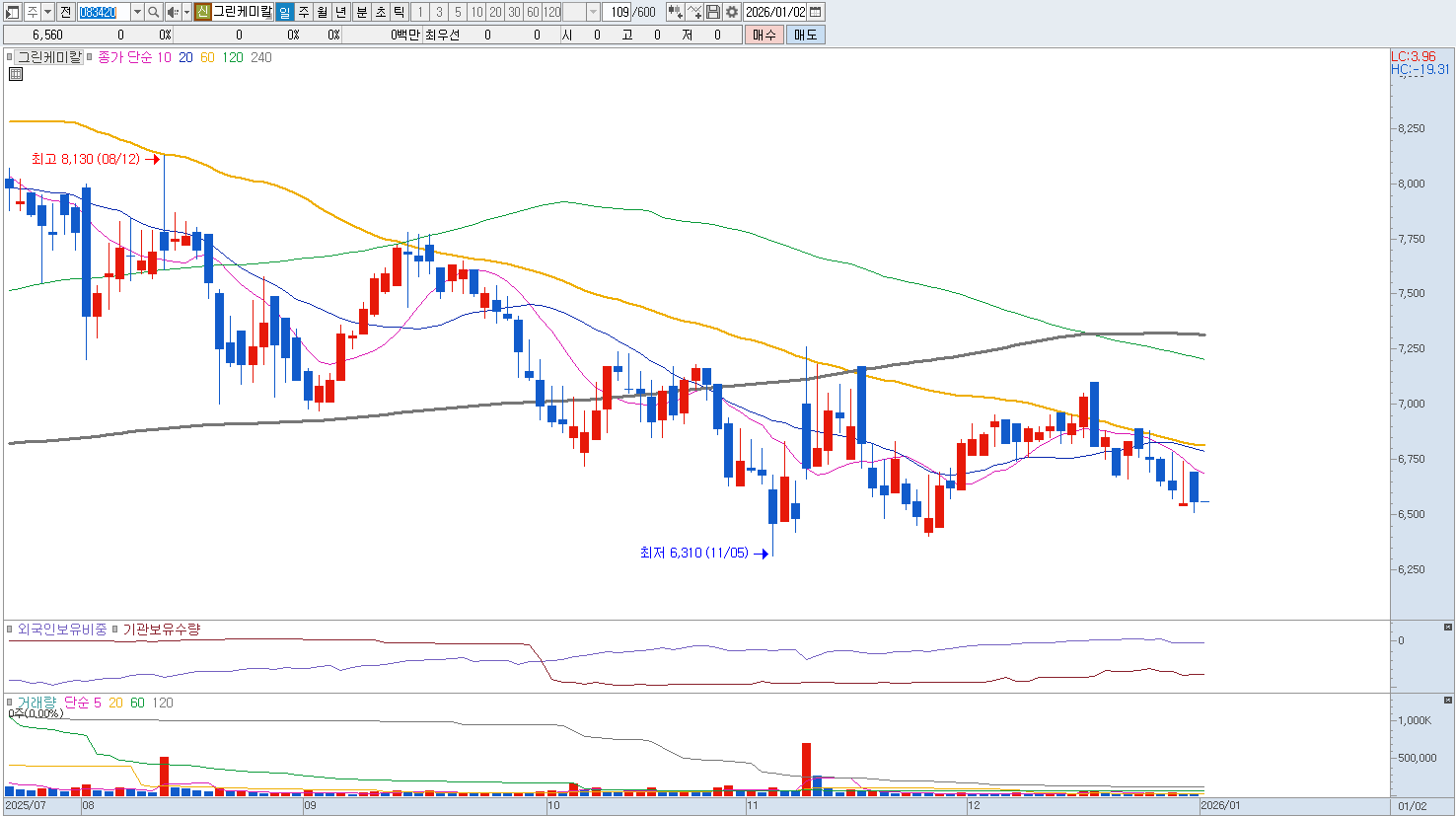This screenshot has height=816, width=1456.
Task: Open the calendar date picker icon
Action: (816, 12)
